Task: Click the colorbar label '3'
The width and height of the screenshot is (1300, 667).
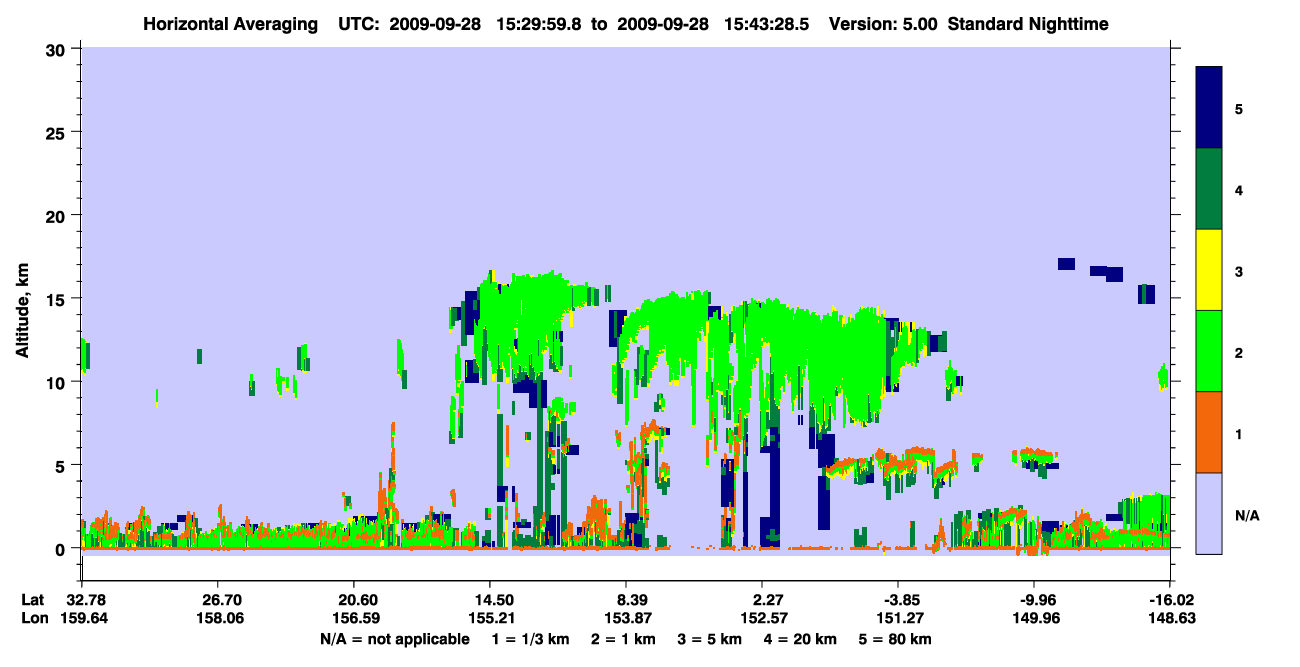Action: pos(1239,271)
